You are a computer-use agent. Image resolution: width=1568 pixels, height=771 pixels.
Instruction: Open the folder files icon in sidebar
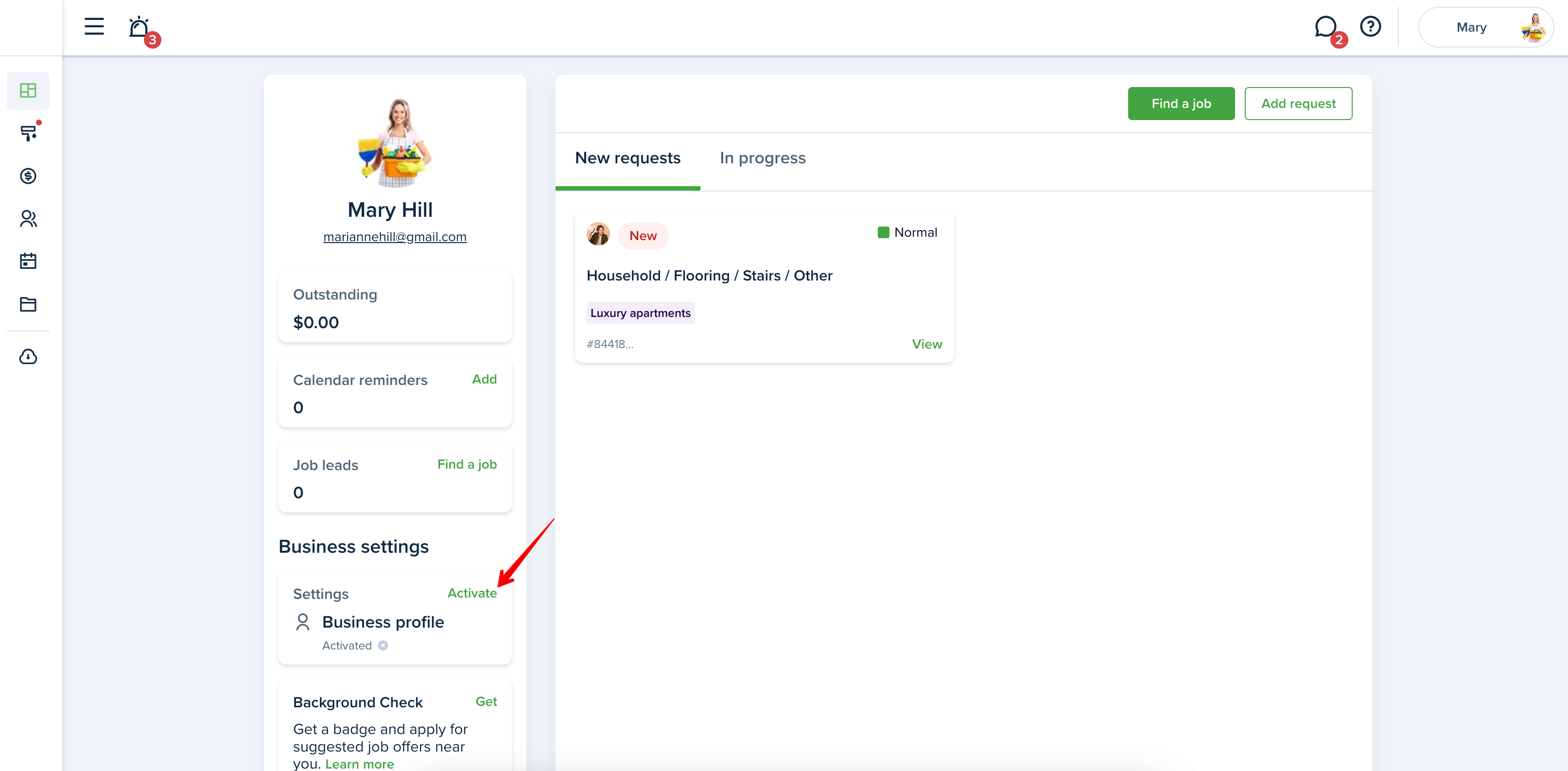tap(28, 304)
